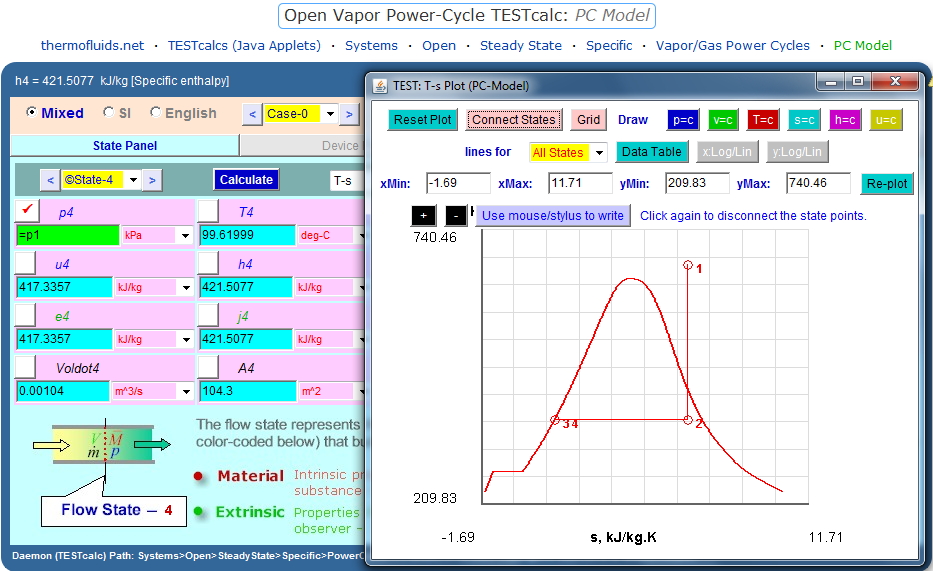The width and height of the screenshot is (933, 571).
Task: Open the Open breadcrumb link
Action: pyautogui.click(x=439, y=45)
